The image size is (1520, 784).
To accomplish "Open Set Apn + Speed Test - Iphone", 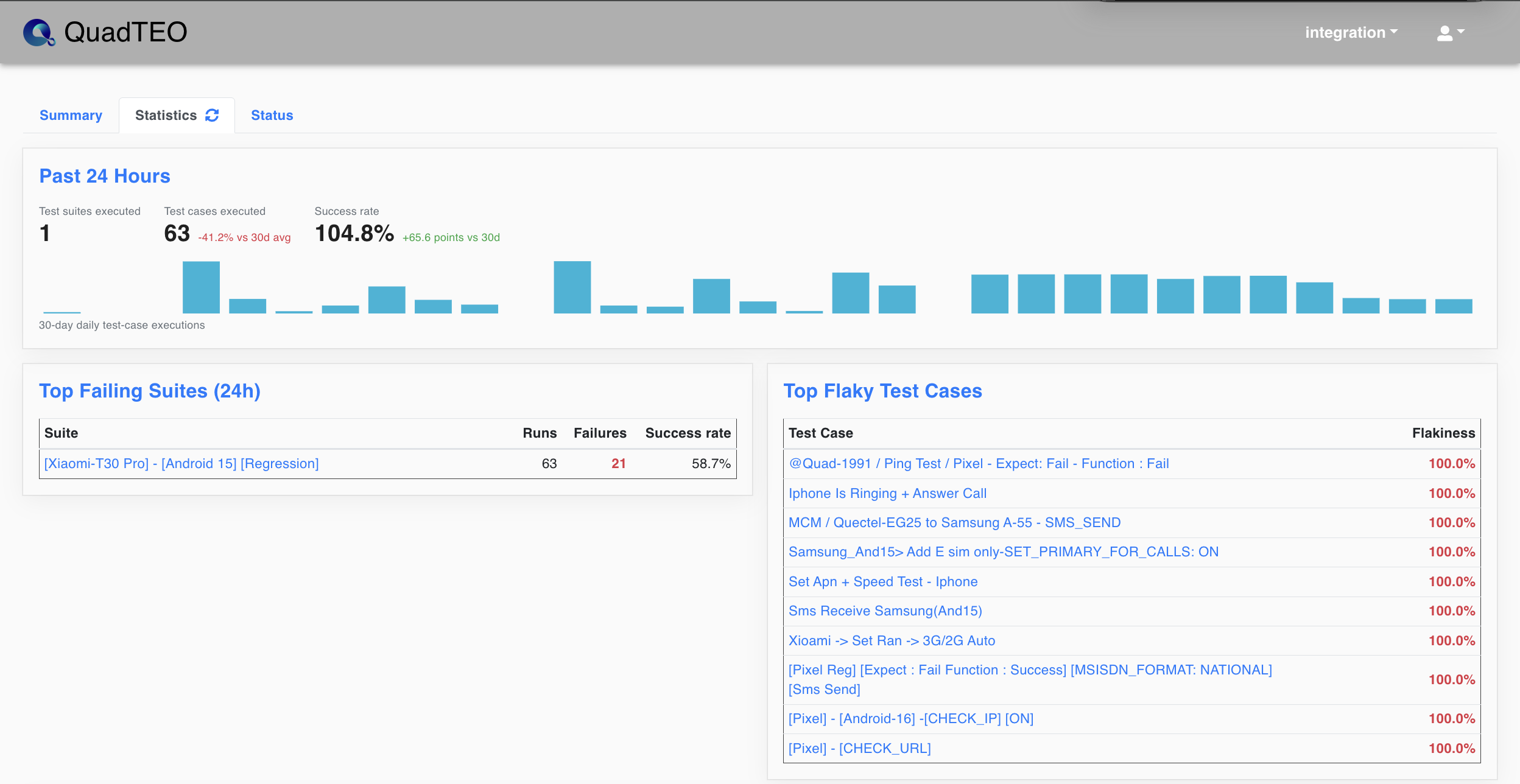I will pyautogui.click(x=883, y=581).
